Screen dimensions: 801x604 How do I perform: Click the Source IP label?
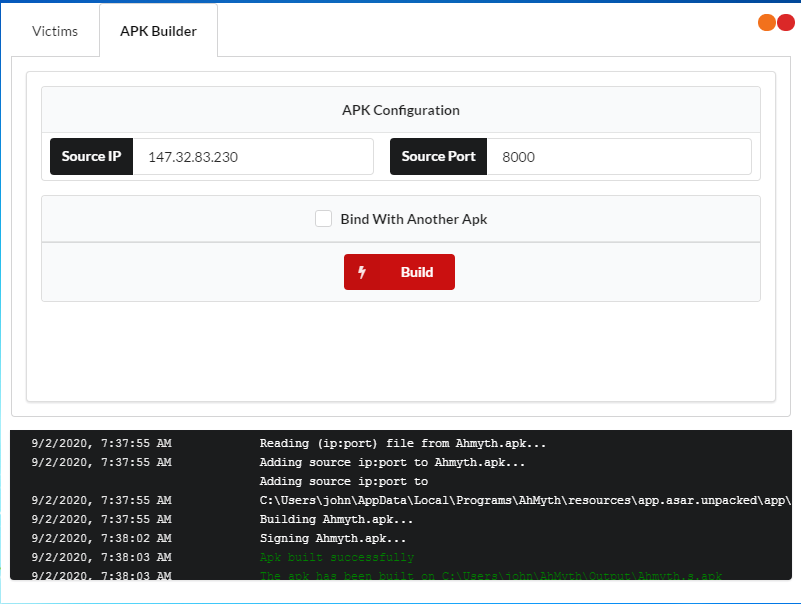pos(91,156)
